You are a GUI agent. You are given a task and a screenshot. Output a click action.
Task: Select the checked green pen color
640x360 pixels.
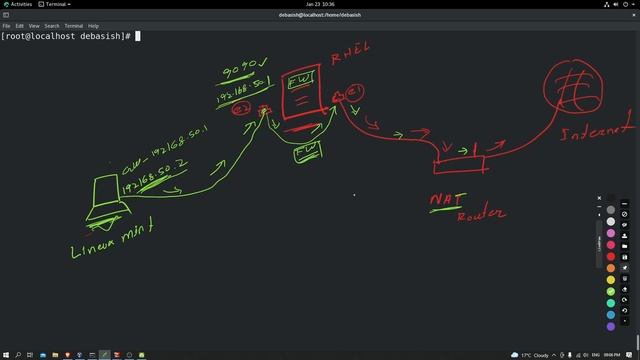(x=611, y=291)
